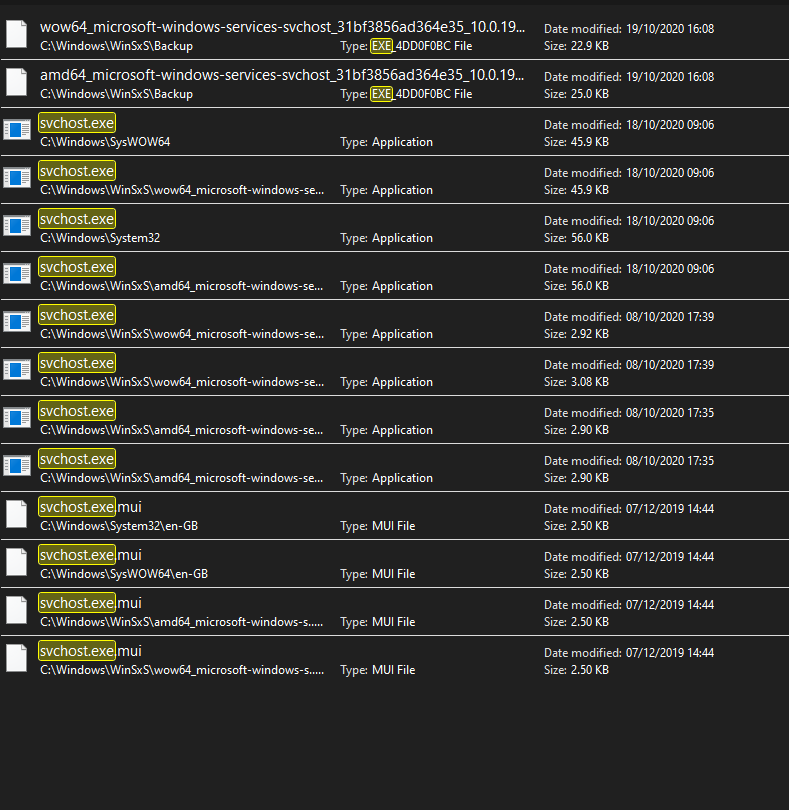Select svchost.exe.mui name in WinSxS amd64 folder

tap(90, 603)
